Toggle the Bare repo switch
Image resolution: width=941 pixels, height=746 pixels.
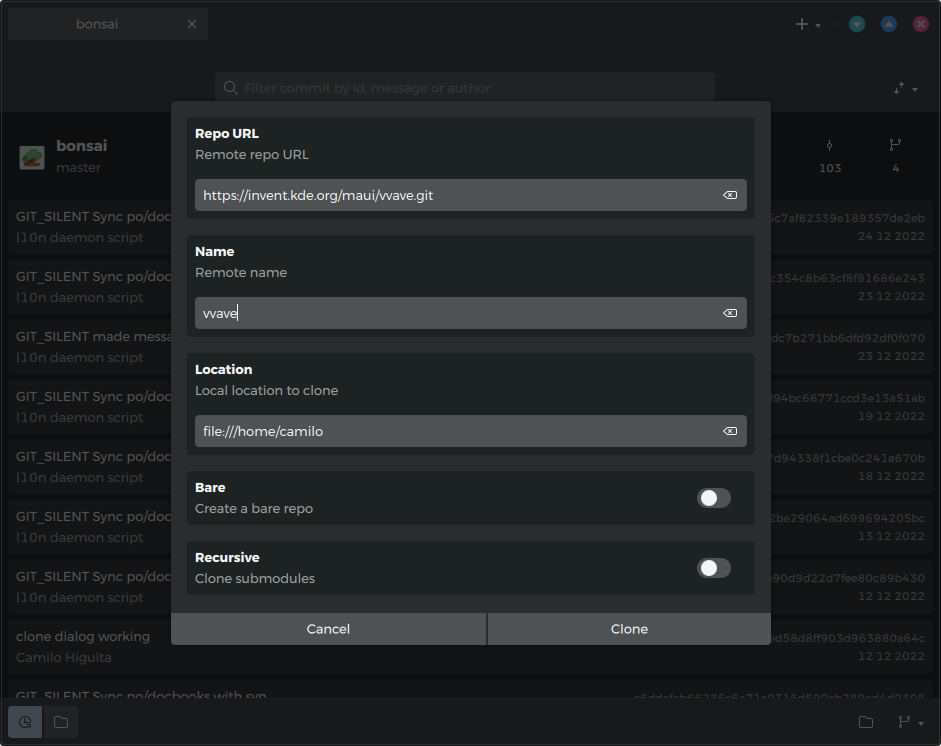coord(714,498)
